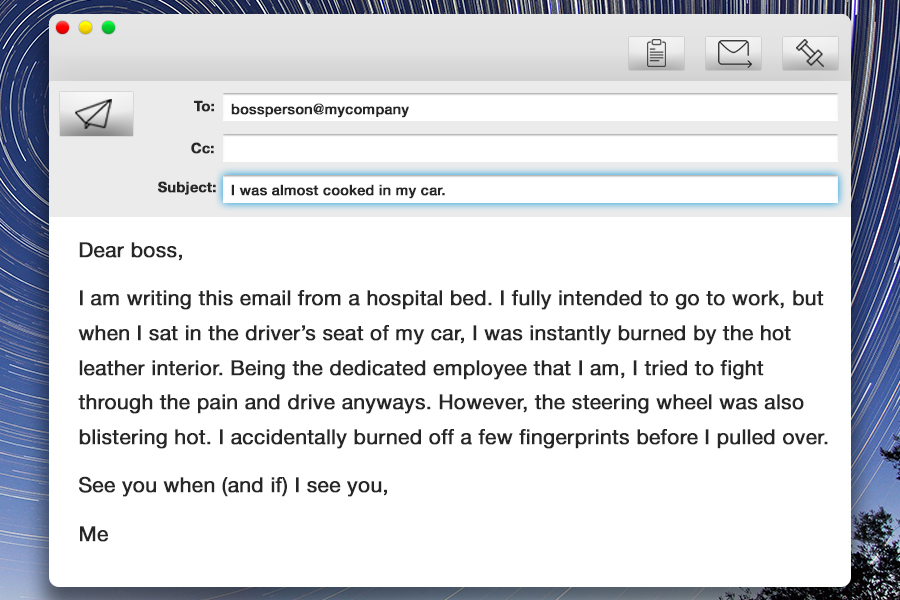Place cursor in the "See you when" closing line
This screenshot has width=900, height=600.
[x=233, y=486]
